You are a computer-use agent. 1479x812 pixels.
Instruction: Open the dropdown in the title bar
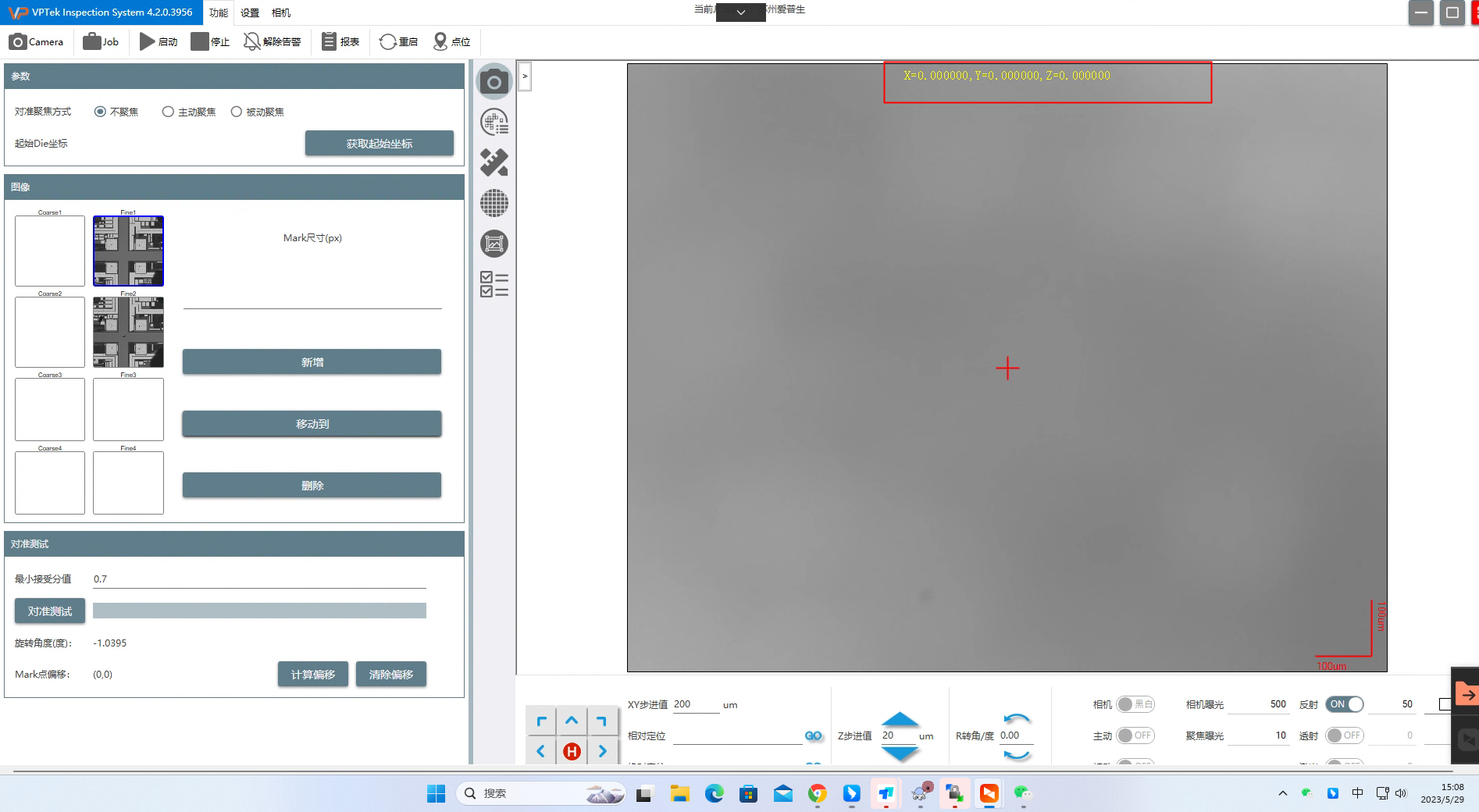click(740, 12)
